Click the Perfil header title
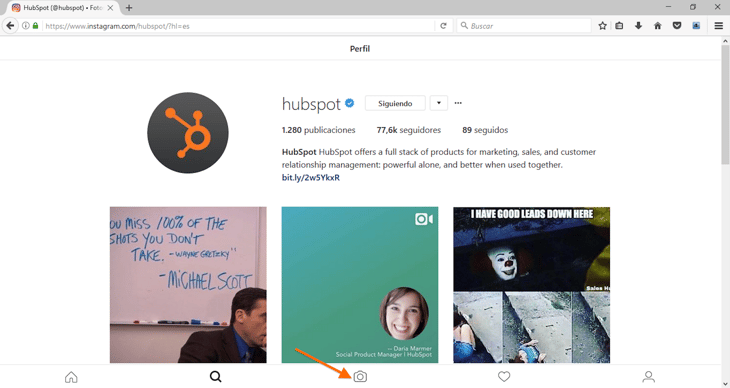The width and height of the screenshot is (730, 388). tap(360, 48)
